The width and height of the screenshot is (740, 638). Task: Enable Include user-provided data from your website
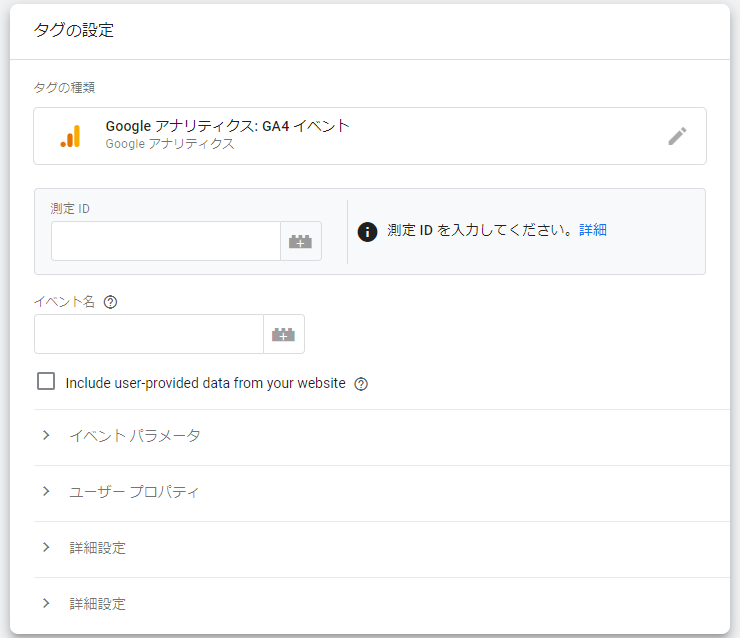(46, 381)
